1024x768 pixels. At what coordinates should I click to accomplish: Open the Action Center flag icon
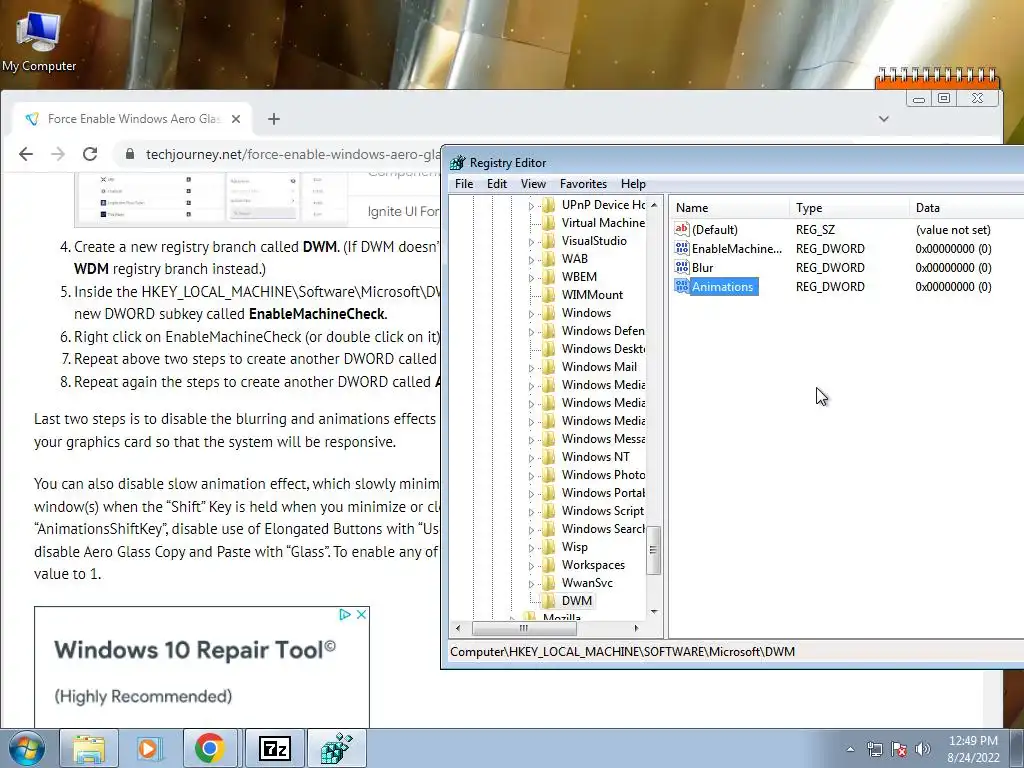coord(899,749)
